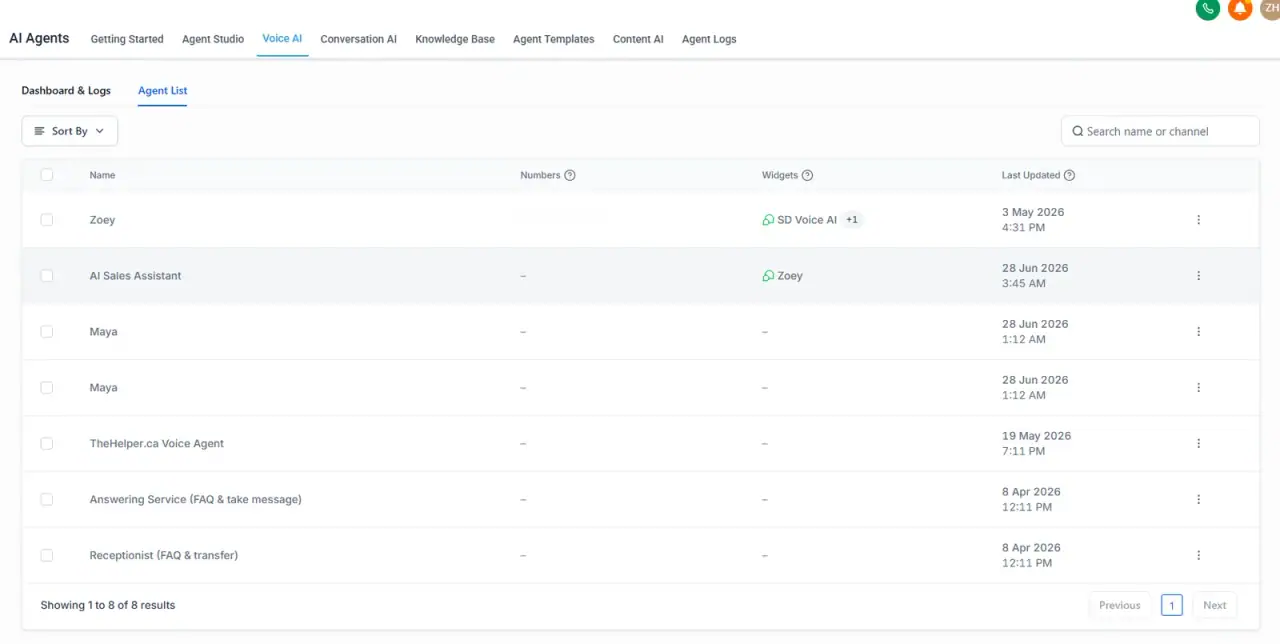
Task: Open actions menu for TheHelper.ca Voice Agent
Action: [x=1198, y=444]
